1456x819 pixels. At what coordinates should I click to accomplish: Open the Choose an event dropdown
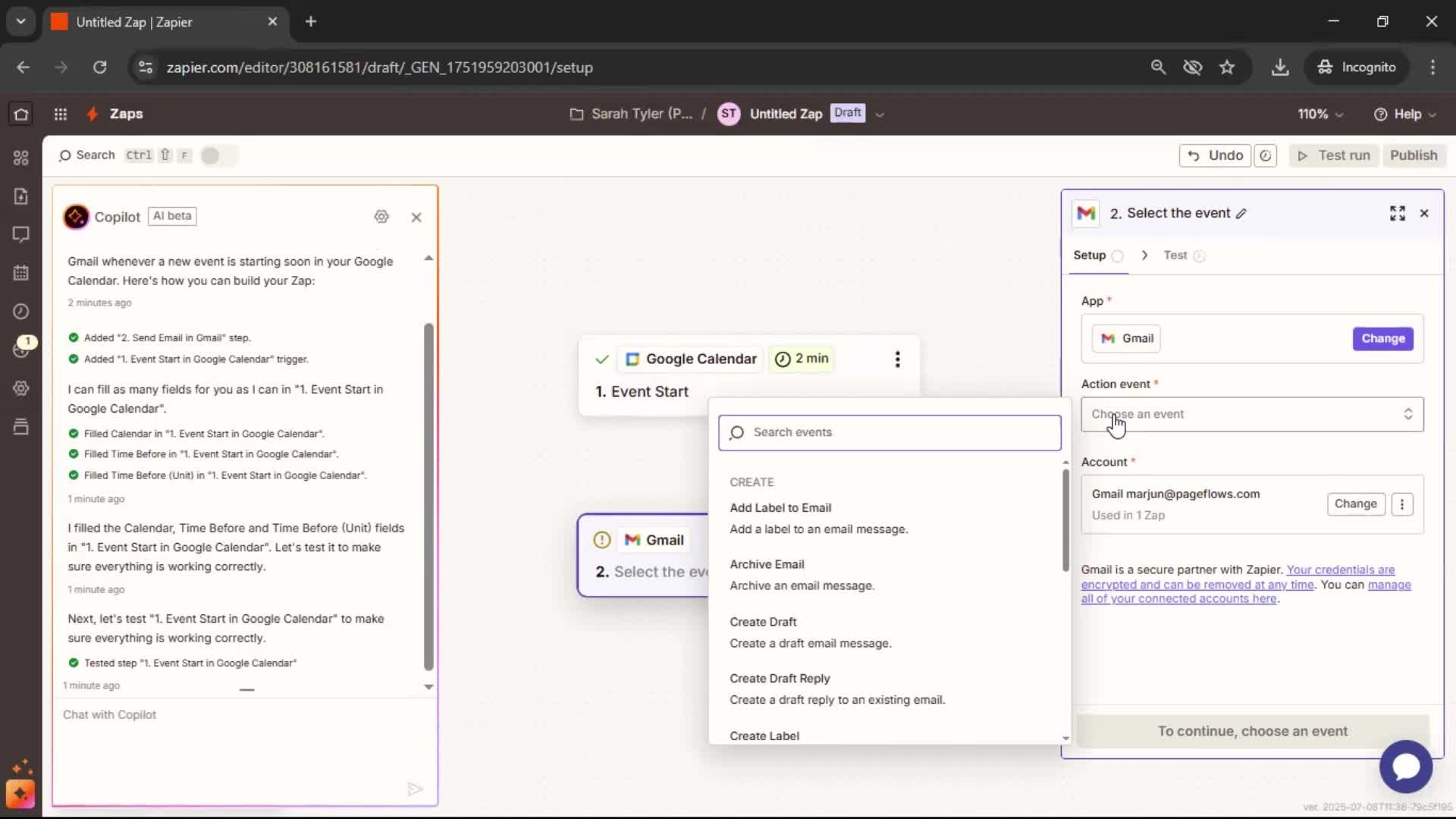point(1252,415)
